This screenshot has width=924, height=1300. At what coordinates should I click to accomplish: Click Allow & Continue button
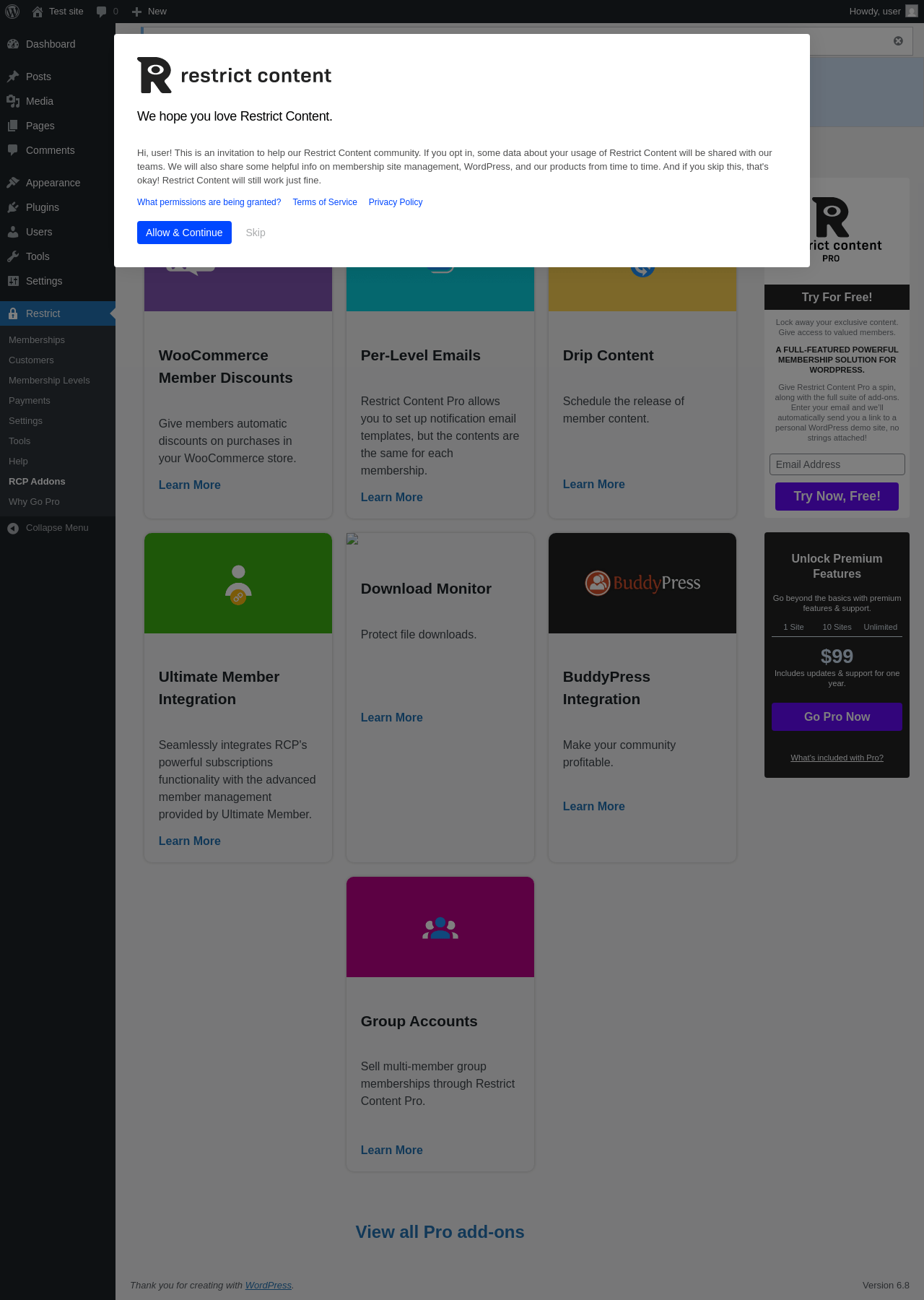(x=184, y=233)
